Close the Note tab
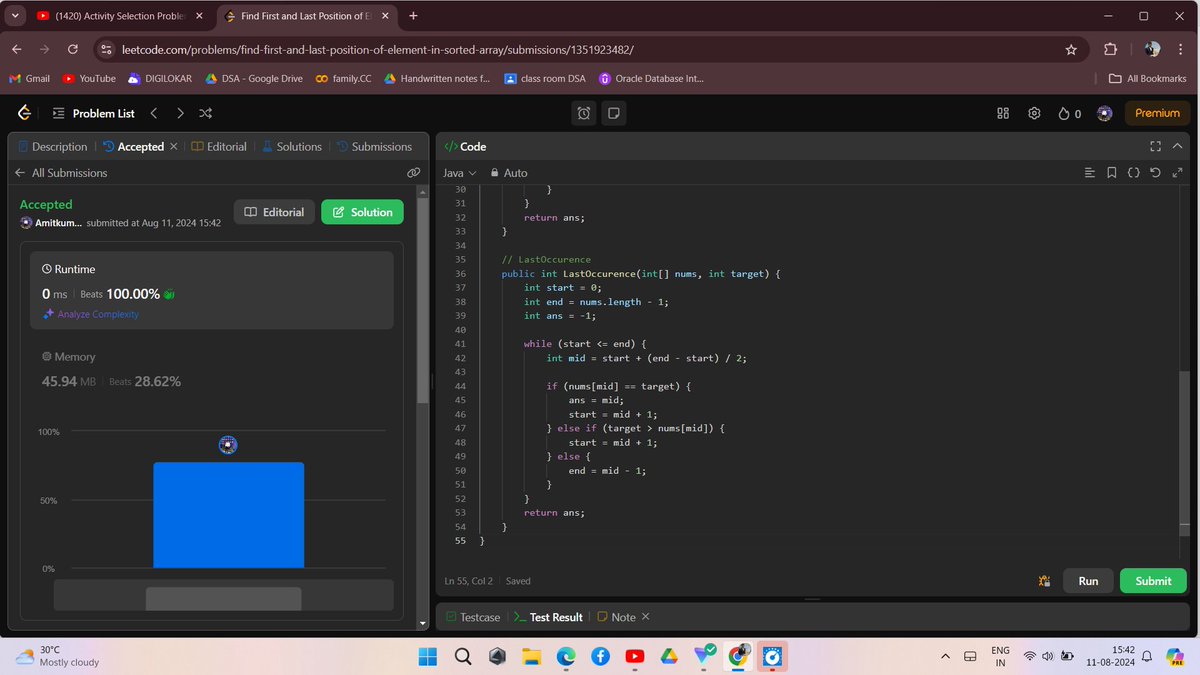Screen dimensions: 1200x675 (645, 617)
